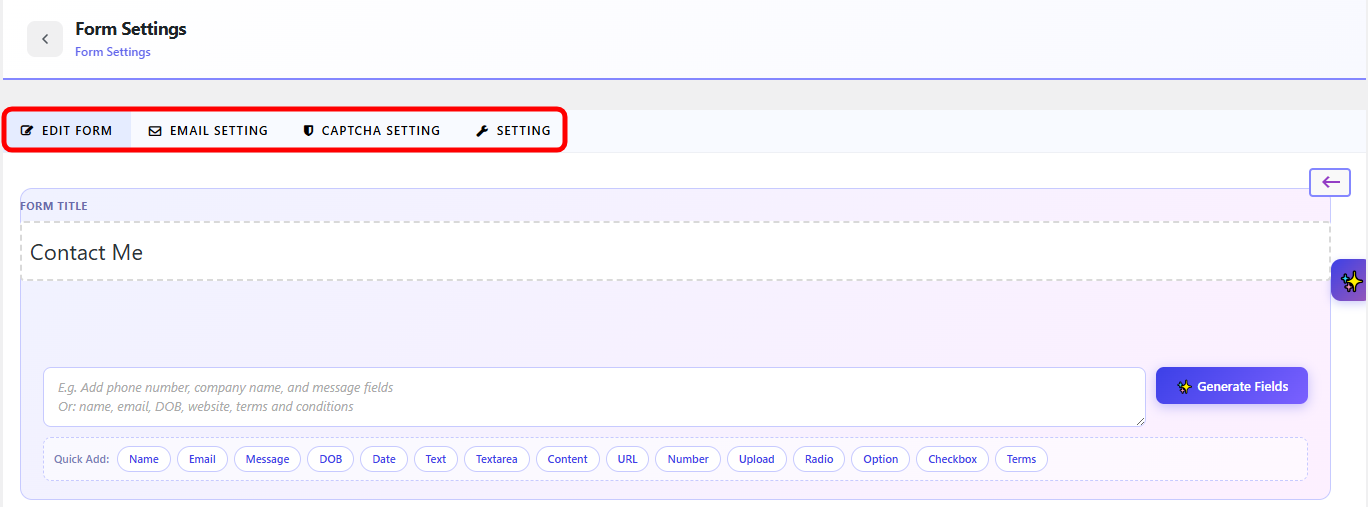Screen dimensions: 1368x507
Task: Open the AI sparkle side panel icon
Action: click(1351, 281)
